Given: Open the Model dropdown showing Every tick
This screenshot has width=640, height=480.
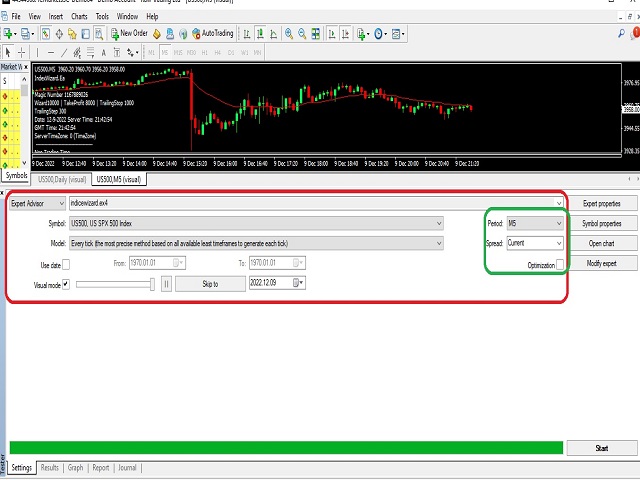Looking at the screenshot, I should [256, 243].
